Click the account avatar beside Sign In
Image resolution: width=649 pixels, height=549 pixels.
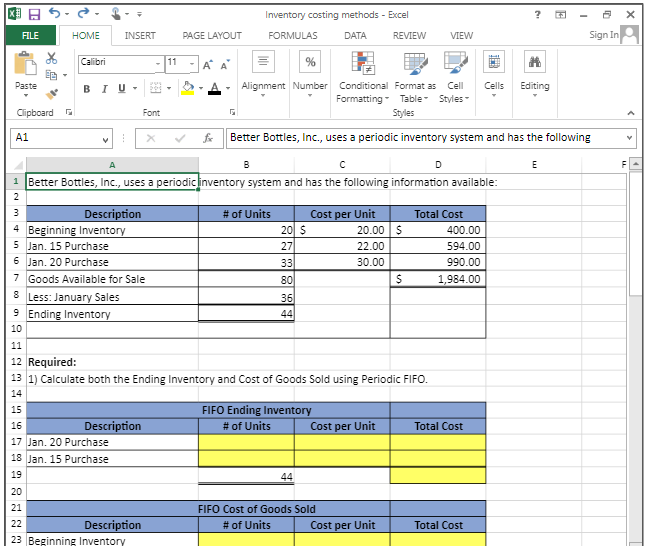(630, 35)
